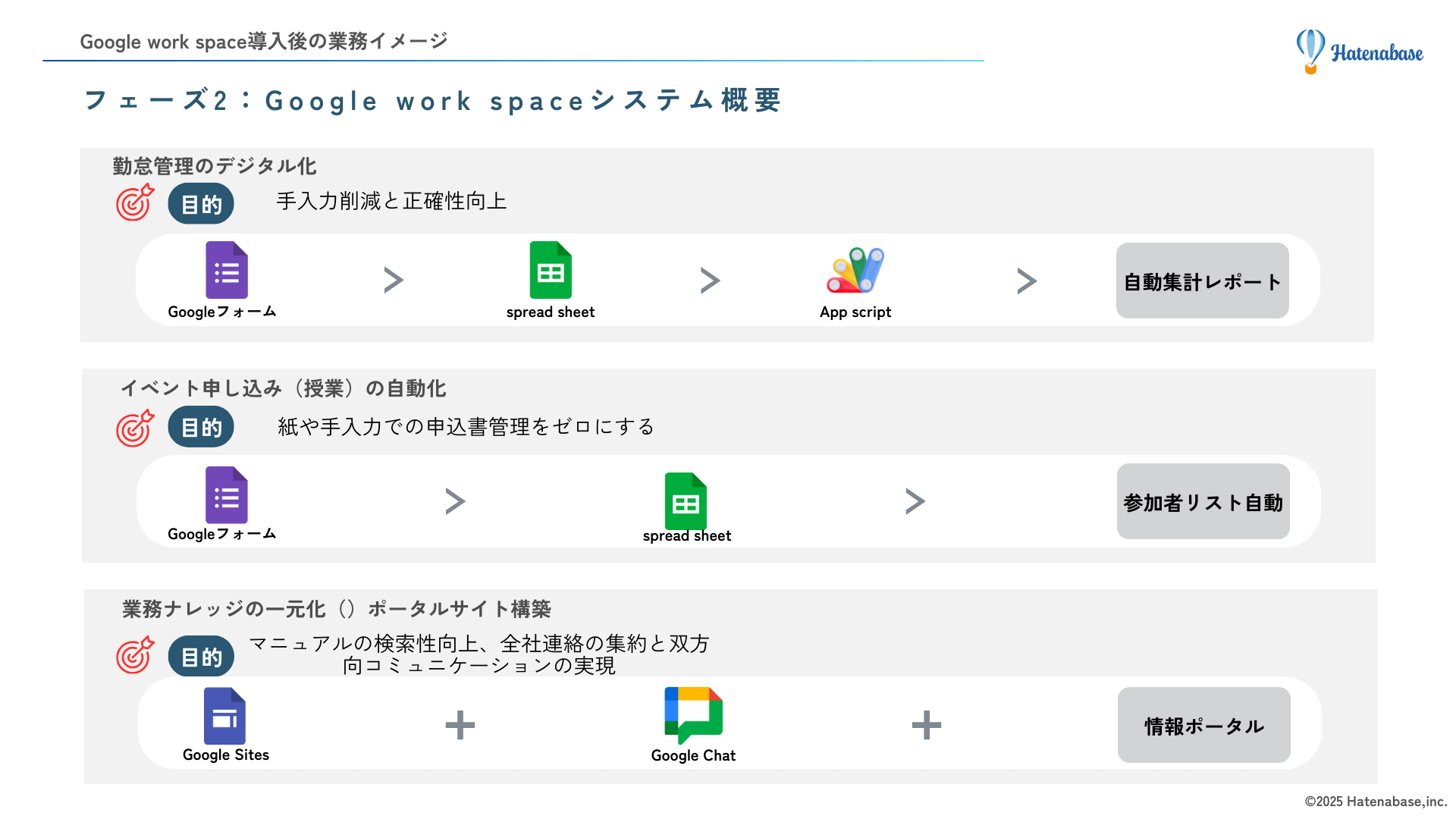Click the spread sheet icon in the top row
This screenshot has width=1456, height=819.
551,270
